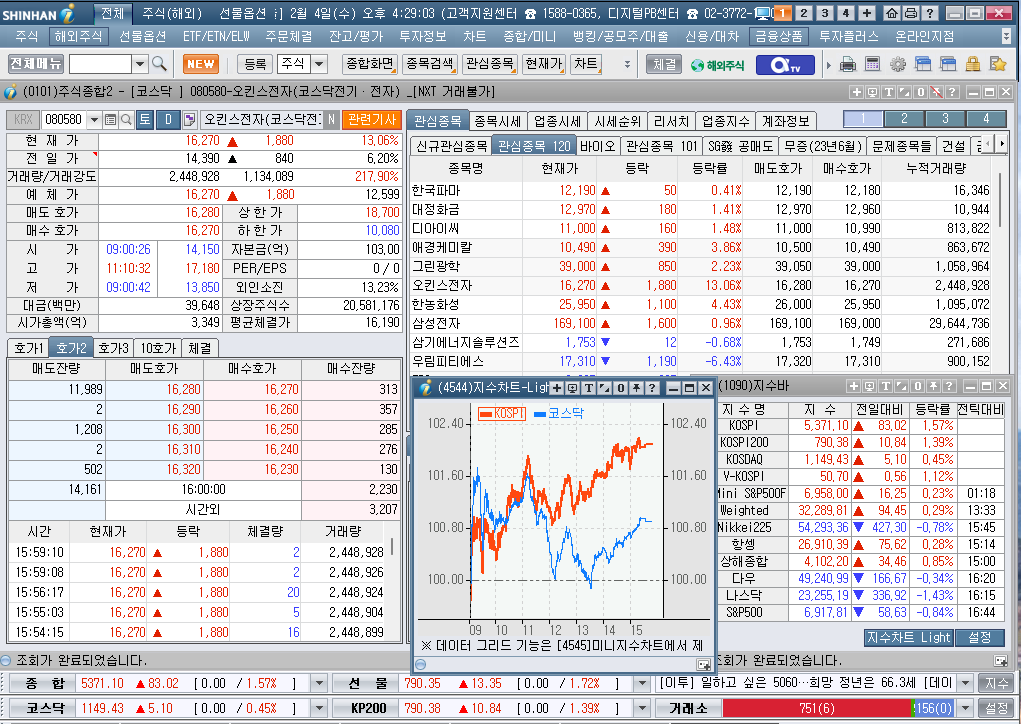The width and height of the screenshot is (1021, 724).
Task: Click the 전체메뉴 search input field
Action: [100, 64]
